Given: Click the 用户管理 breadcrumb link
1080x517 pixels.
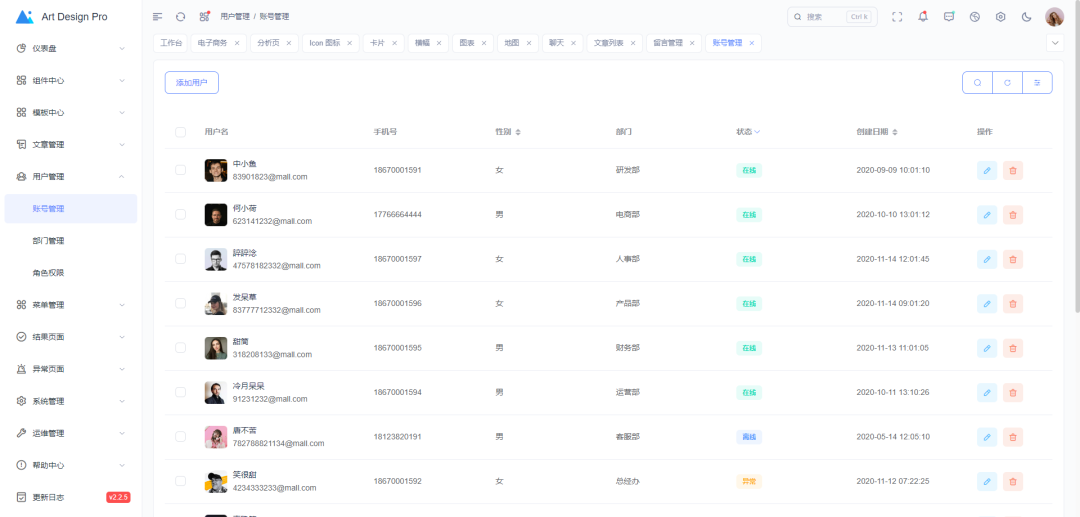Looking at the screenshot, I should 234,17.
